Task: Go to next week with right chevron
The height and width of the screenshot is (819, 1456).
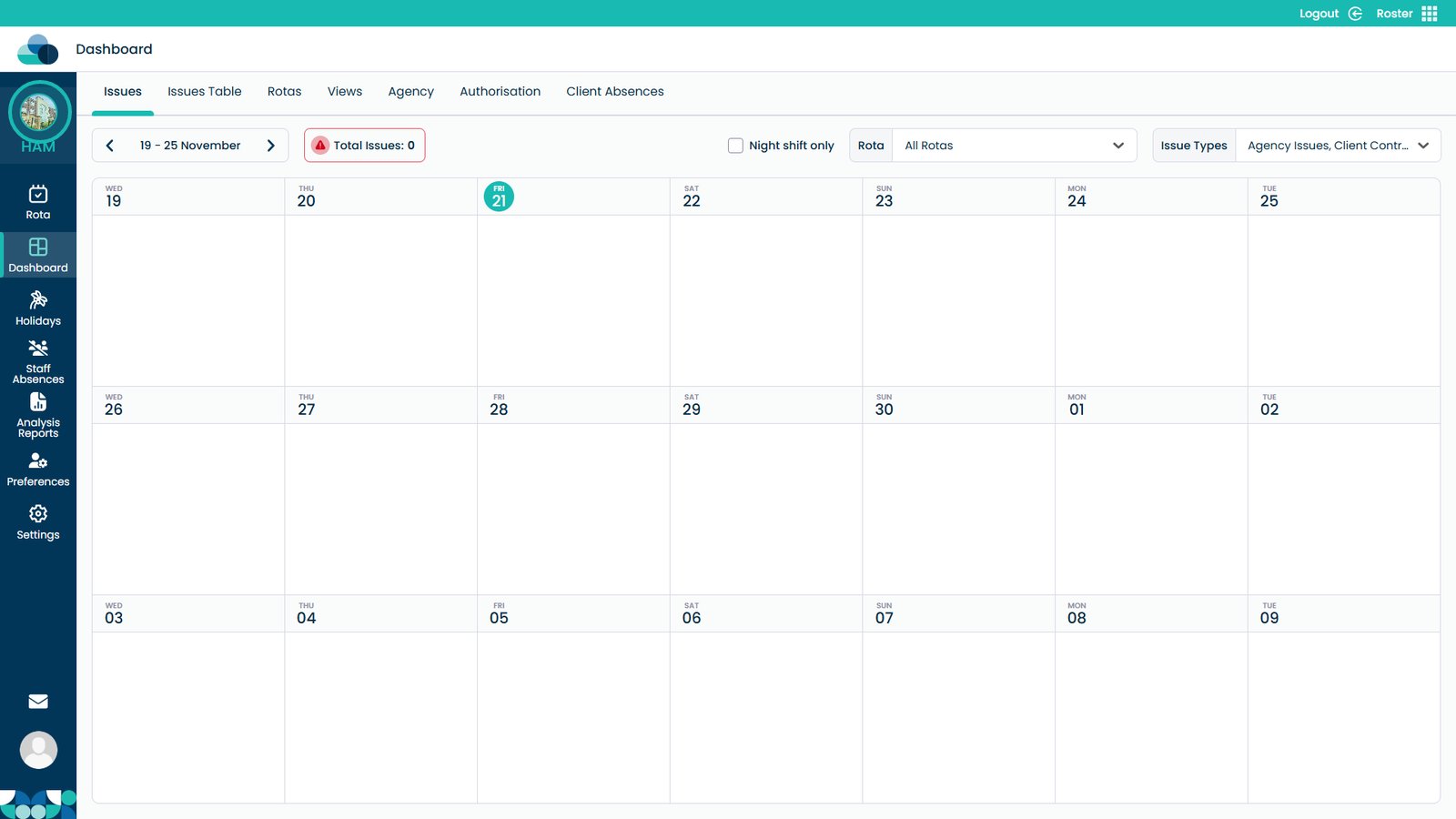Action: coord(270,146)
